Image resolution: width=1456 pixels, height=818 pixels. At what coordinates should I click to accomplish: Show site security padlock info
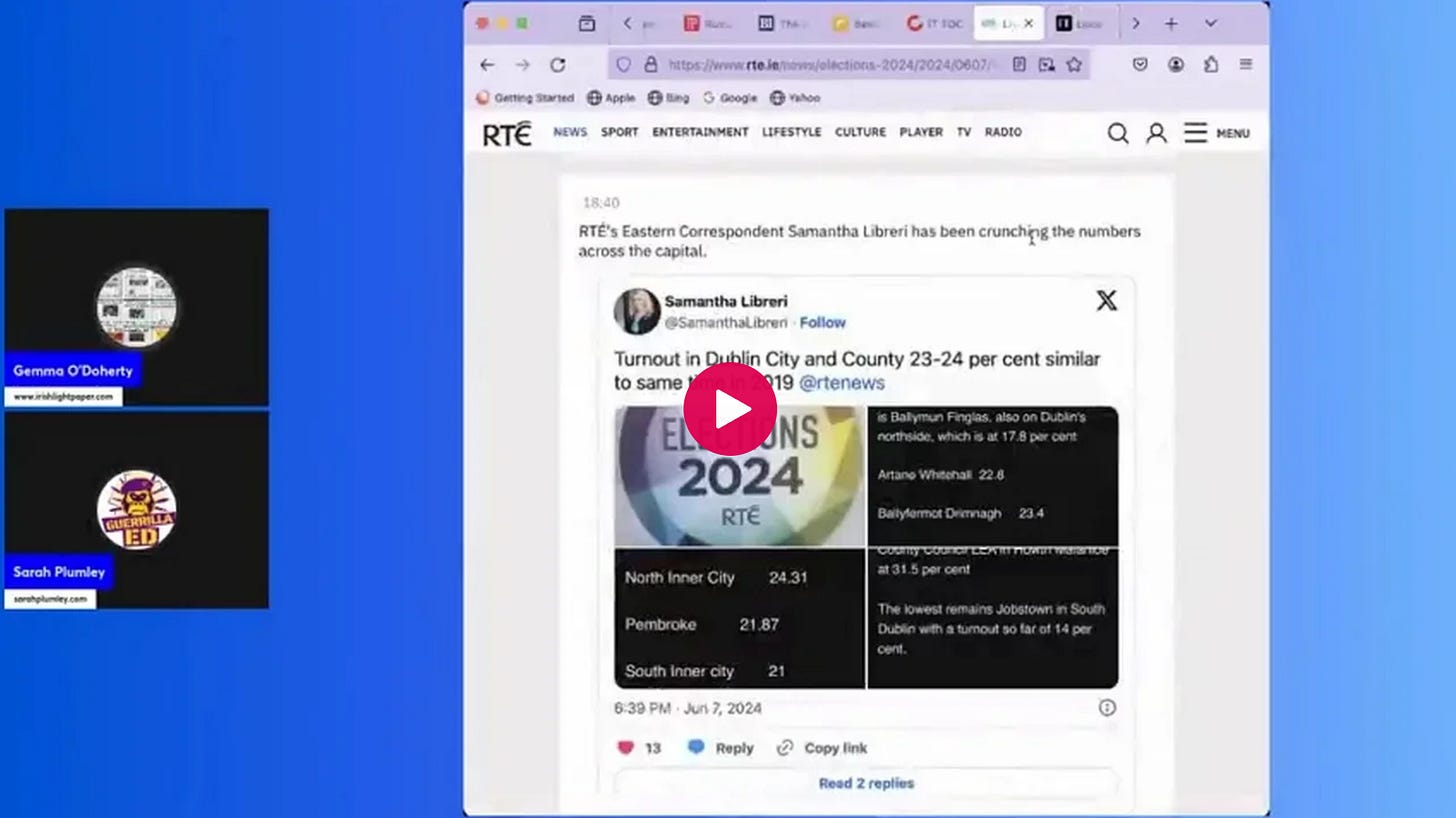point(651,65)
